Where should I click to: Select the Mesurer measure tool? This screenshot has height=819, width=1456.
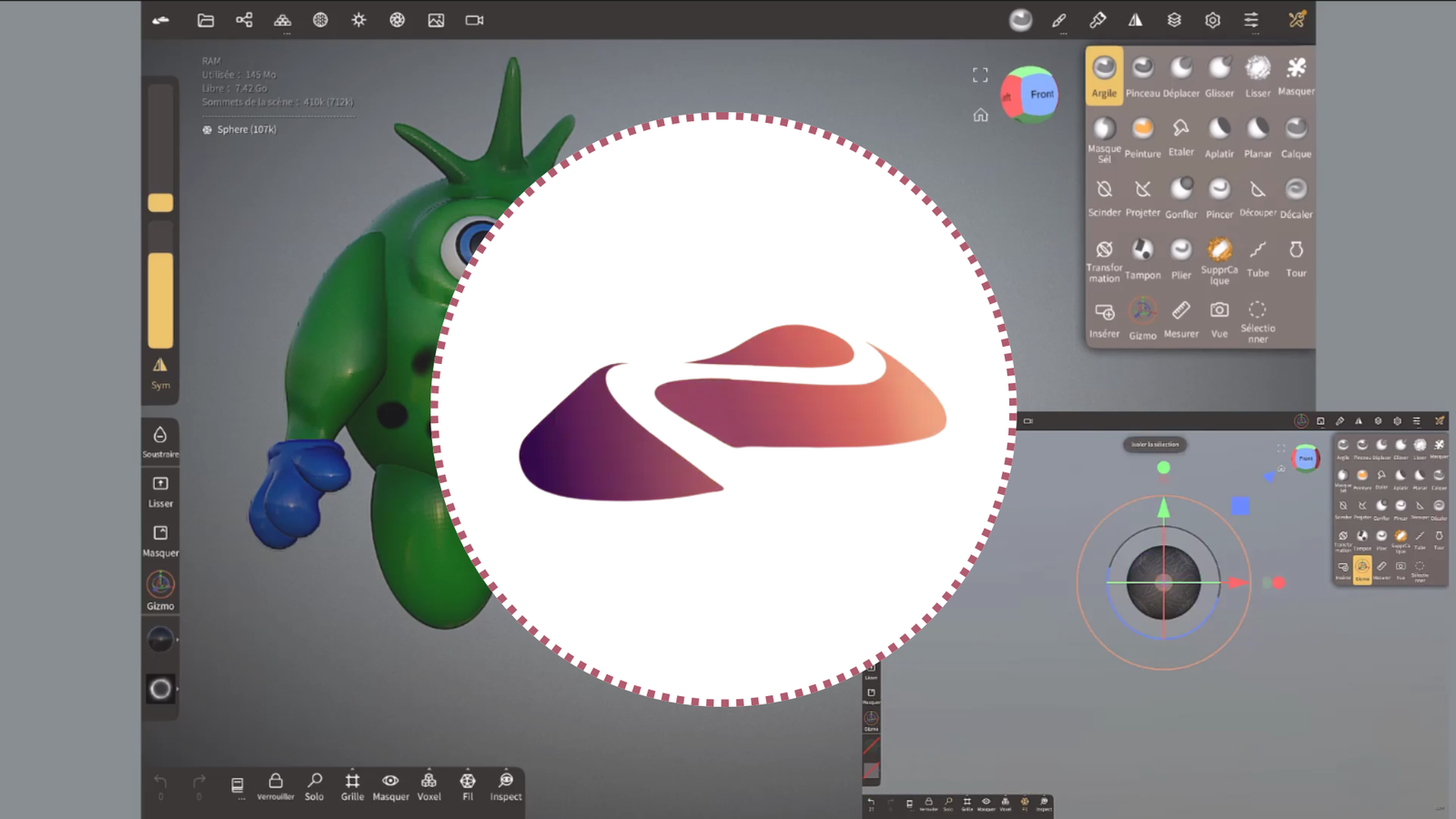tap(1180, 318)
